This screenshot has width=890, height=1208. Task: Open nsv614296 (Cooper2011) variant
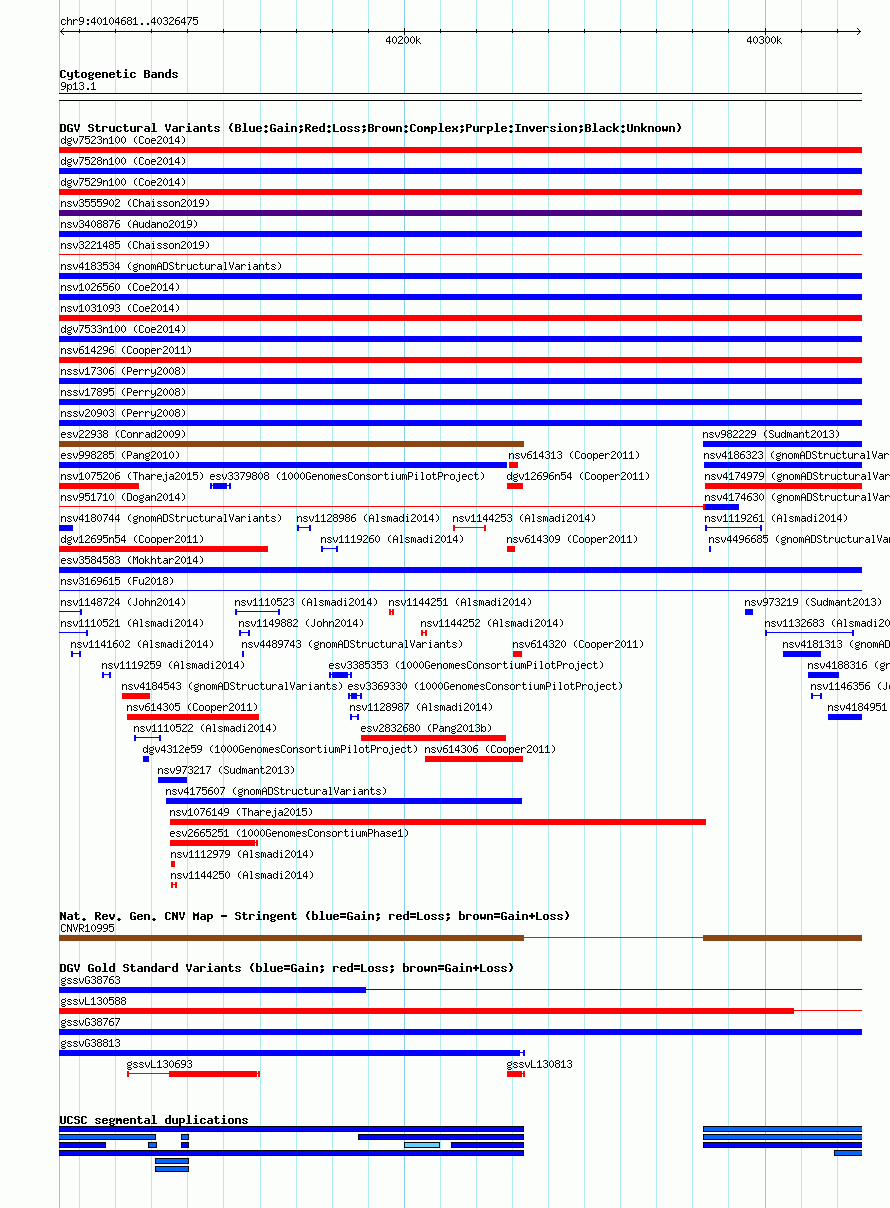pos(460,360)
